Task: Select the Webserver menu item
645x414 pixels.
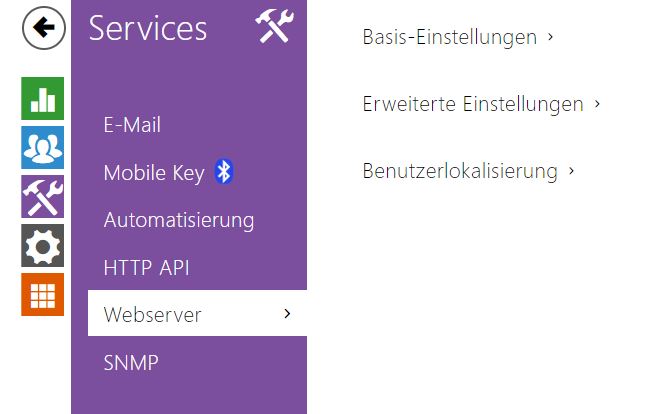Action: pyautogui.click(x=197, y=313)
